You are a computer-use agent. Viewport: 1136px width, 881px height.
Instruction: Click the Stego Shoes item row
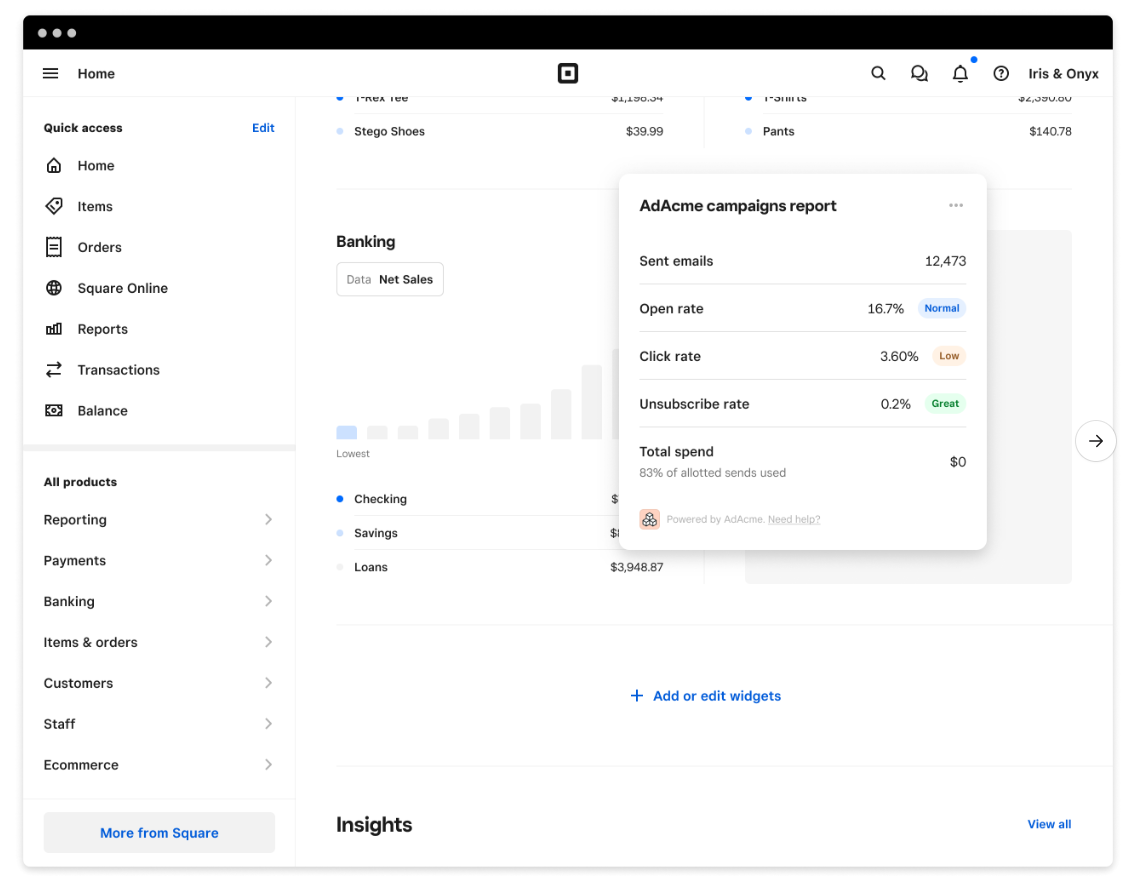500,131
